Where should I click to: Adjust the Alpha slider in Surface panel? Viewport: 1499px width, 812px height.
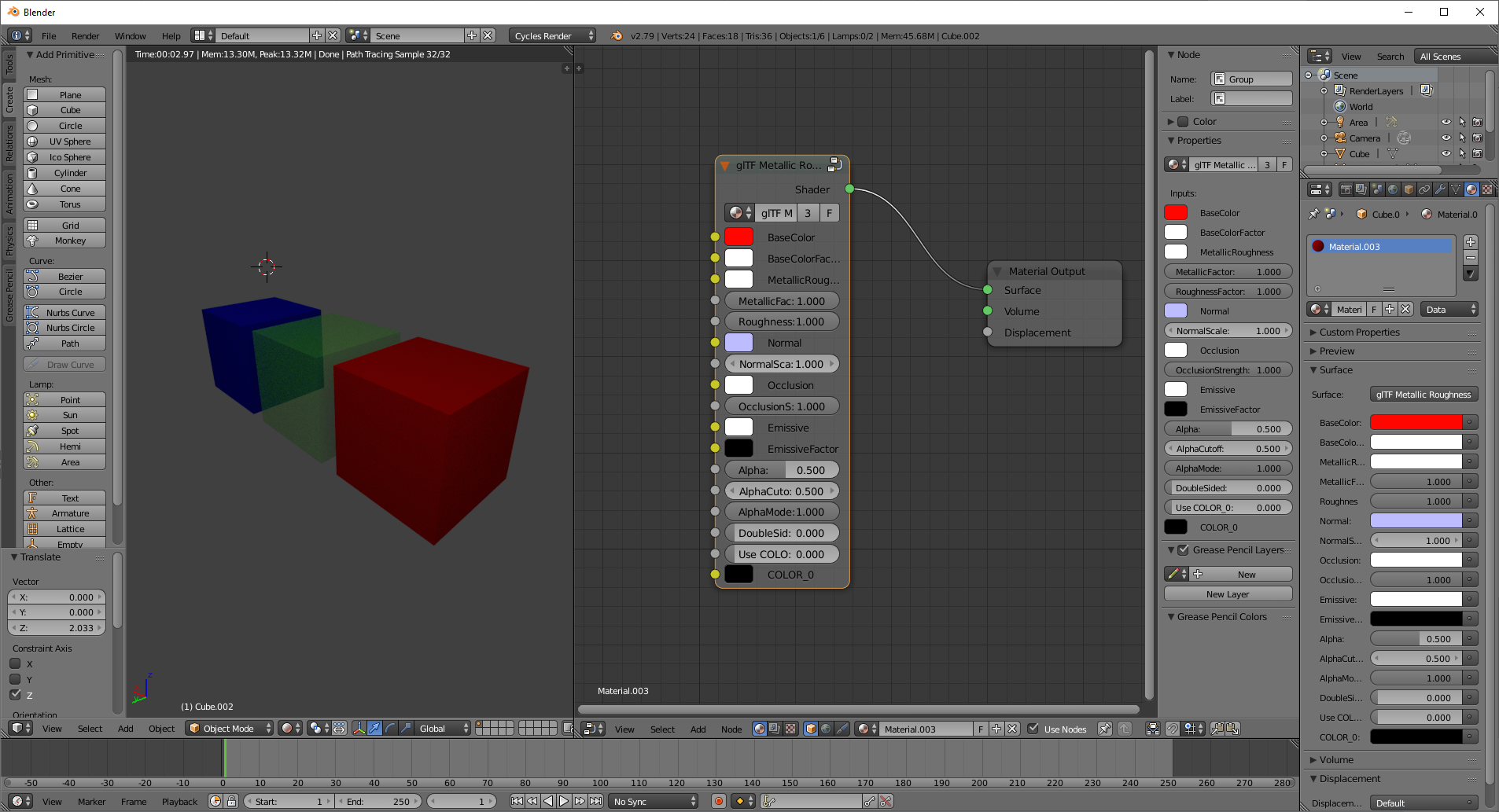(x=1416, y=639)
